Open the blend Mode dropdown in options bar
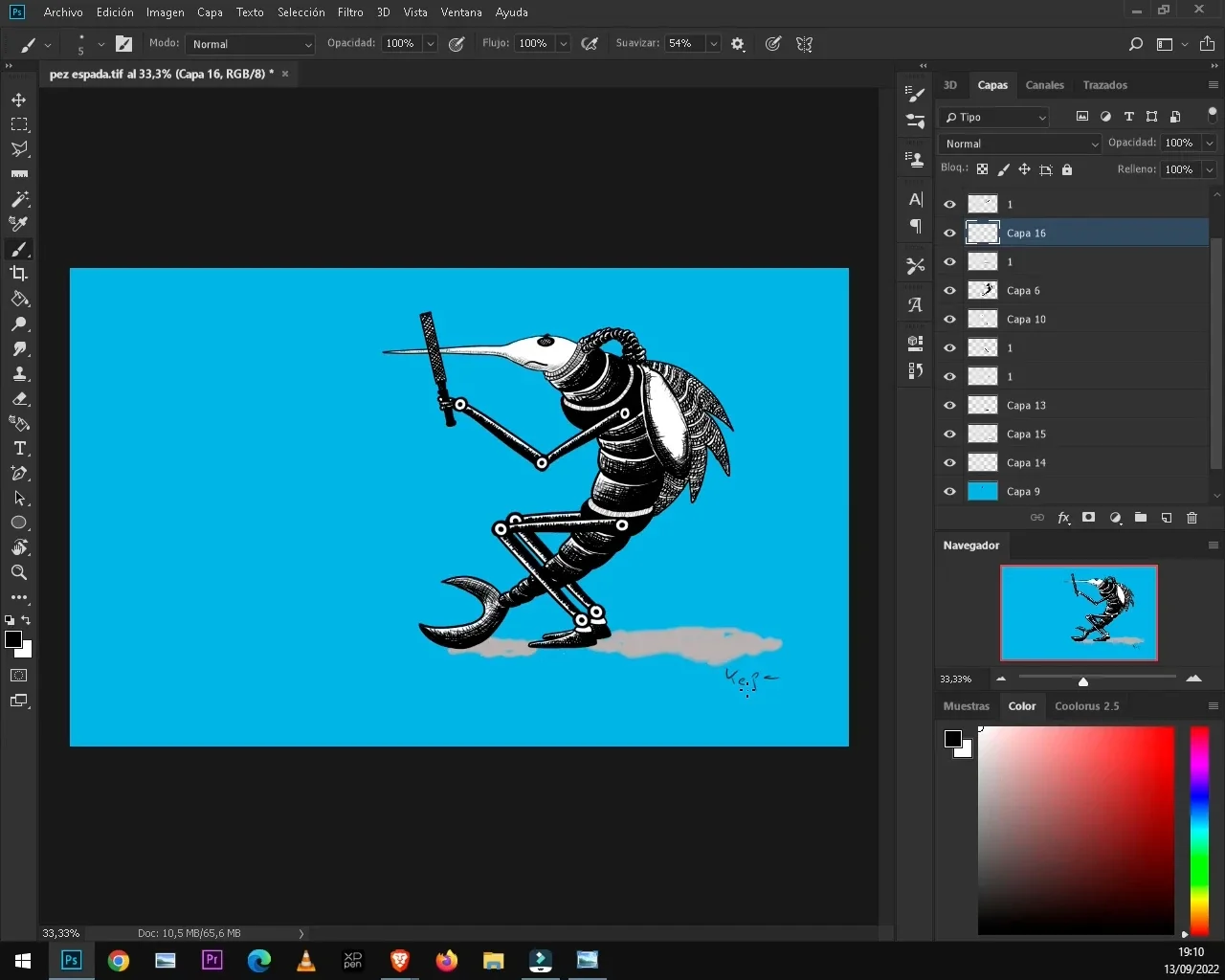Viewport: 1225px width, 980px height. click(x=251, y=44)
